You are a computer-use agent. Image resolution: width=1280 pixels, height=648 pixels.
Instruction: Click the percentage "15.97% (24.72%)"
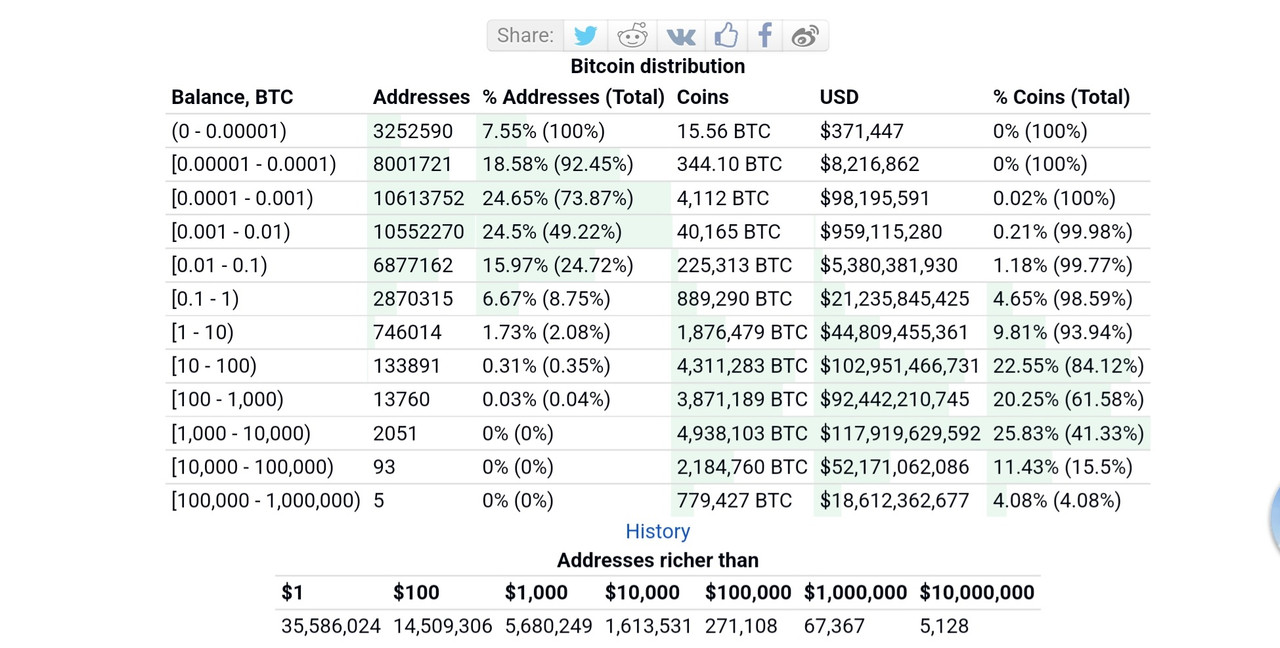558,265
